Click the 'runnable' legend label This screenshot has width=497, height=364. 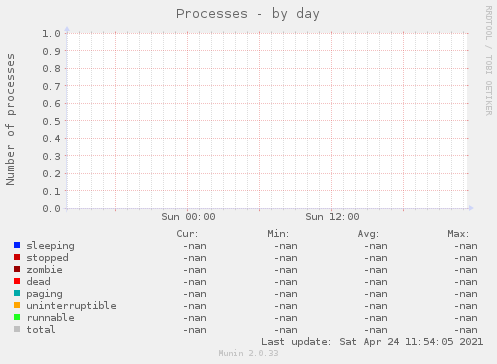tap(50, 318)
